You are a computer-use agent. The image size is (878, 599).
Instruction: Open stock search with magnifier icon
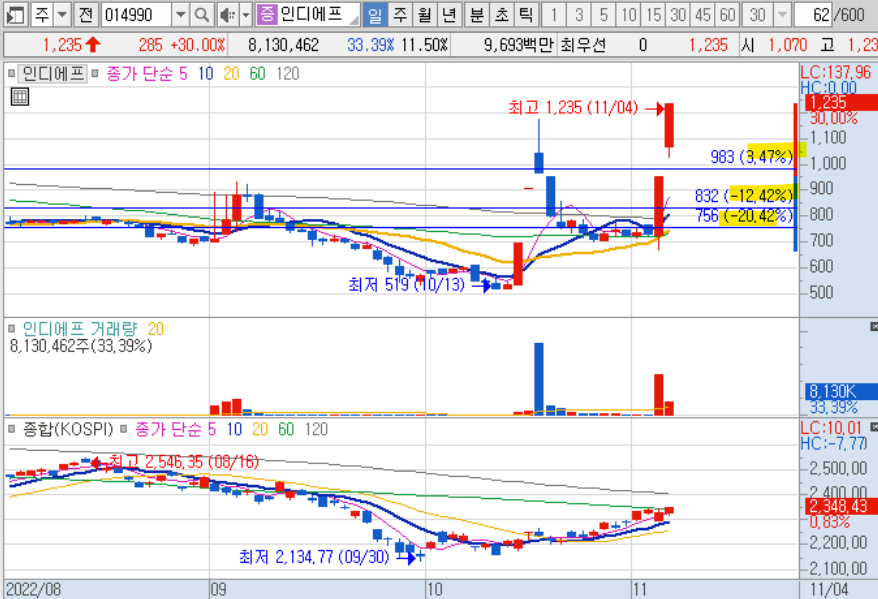click(x=201, y=15)
